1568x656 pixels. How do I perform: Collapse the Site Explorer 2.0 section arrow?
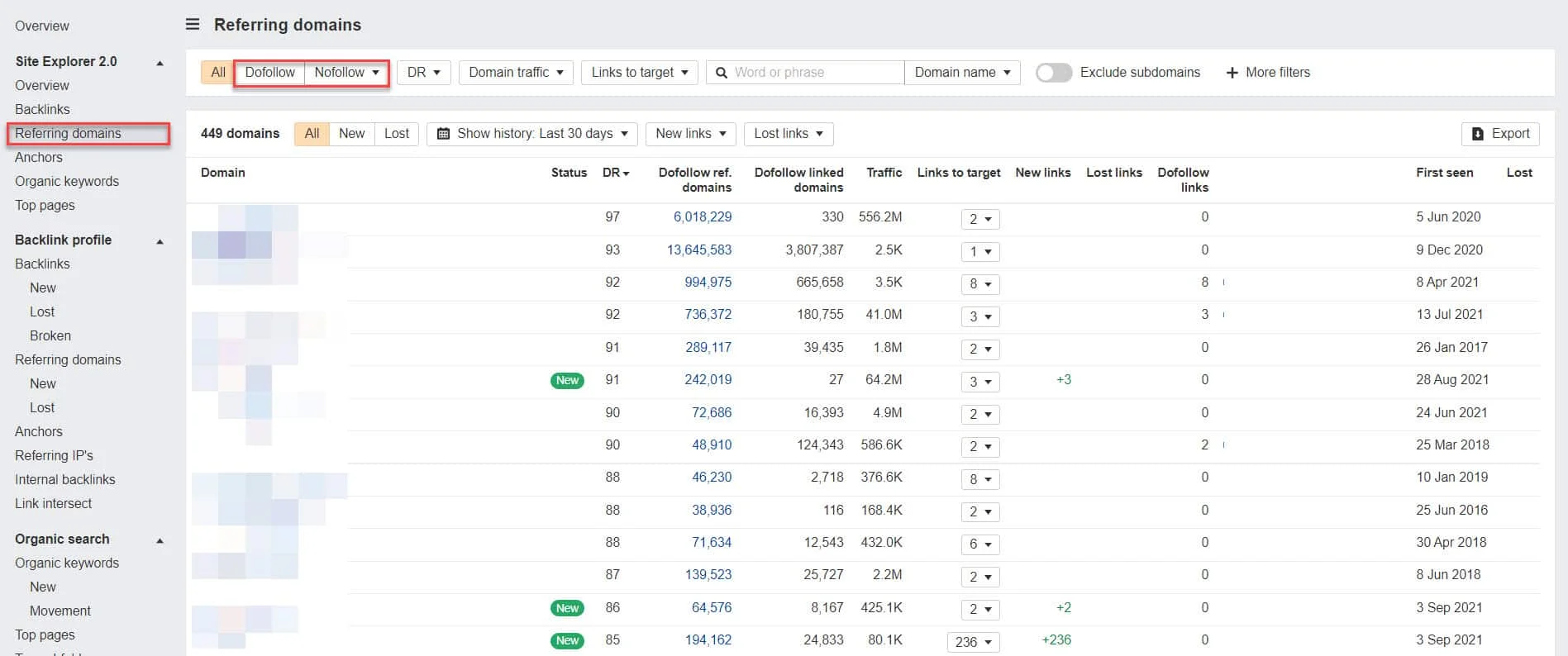click(x=160, y=63)
